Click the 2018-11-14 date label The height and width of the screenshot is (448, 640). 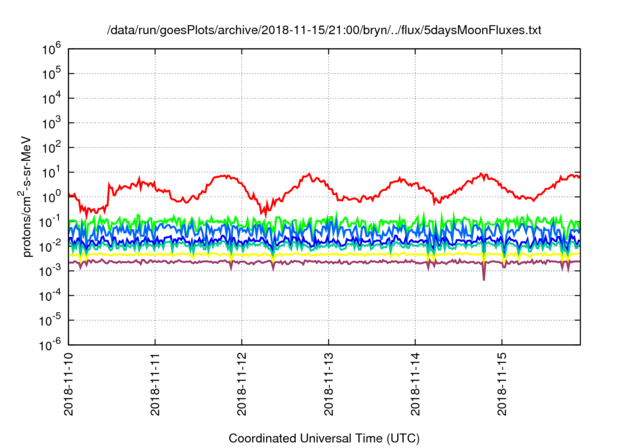415,383
